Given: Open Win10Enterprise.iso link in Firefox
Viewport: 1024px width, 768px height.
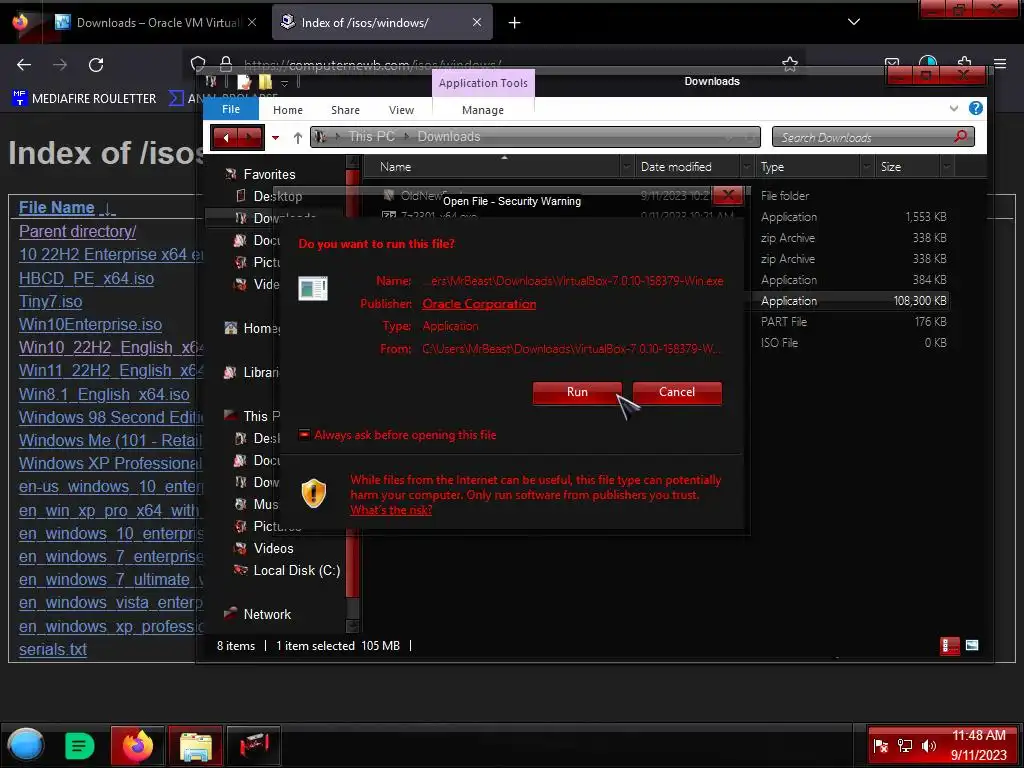Looking at the screenshot, I should click(90, 325).
